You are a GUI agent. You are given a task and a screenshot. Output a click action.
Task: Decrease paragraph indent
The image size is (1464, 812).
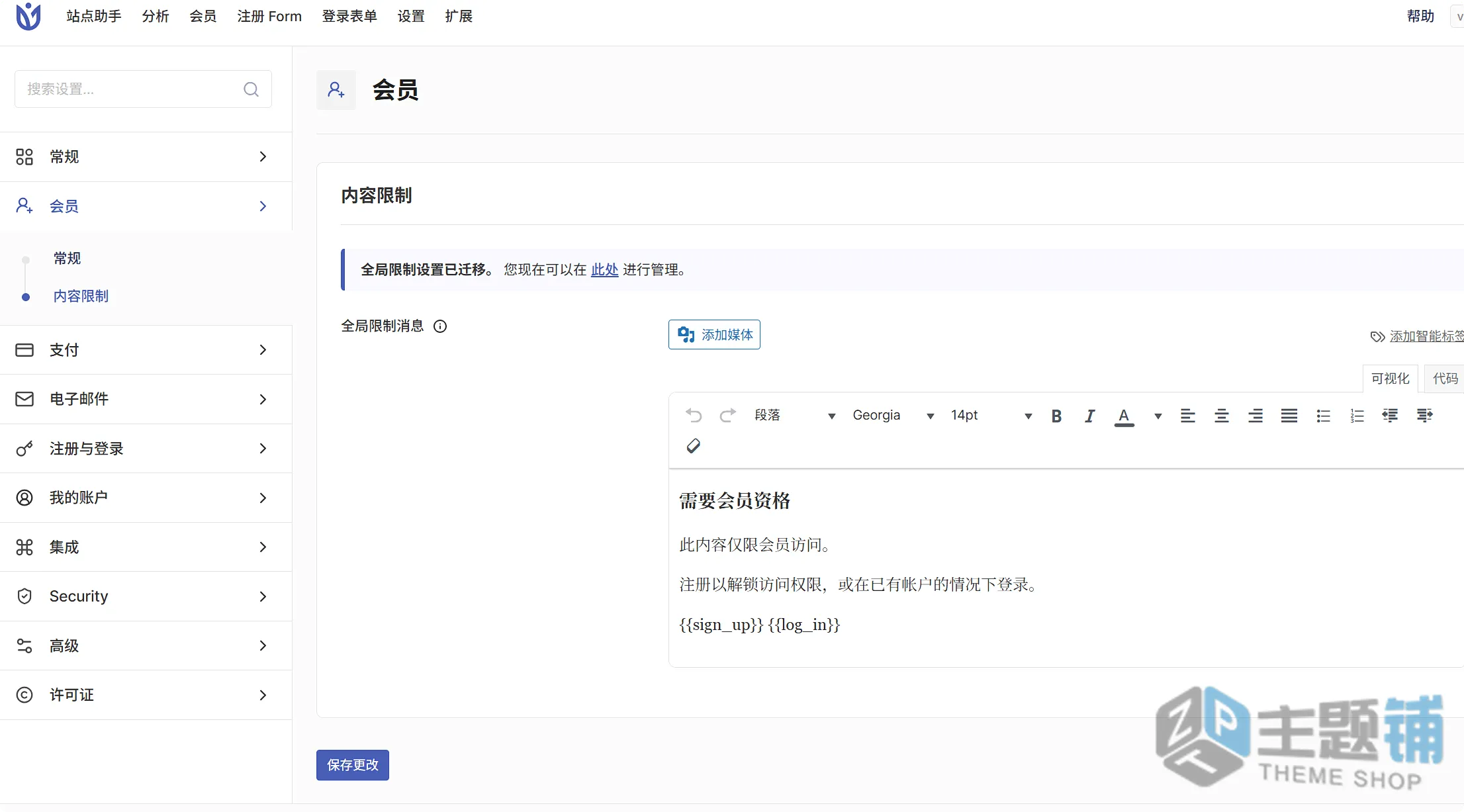click(1390, 416)
